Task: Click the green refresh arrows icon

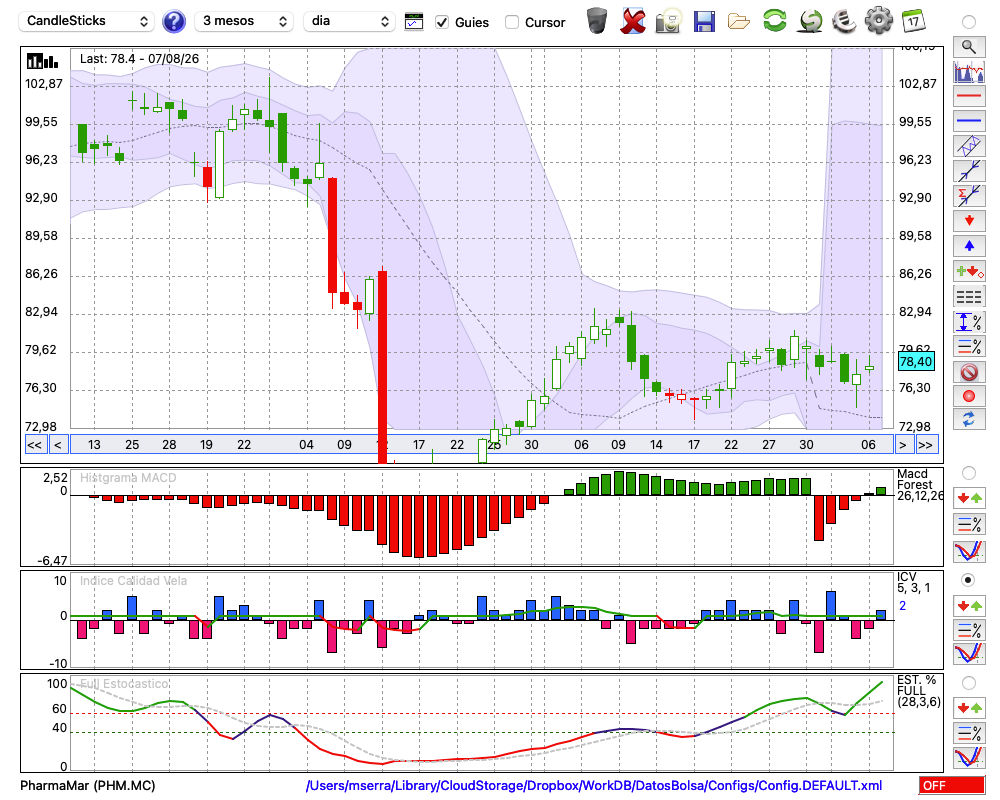Action: click(774, 21)
